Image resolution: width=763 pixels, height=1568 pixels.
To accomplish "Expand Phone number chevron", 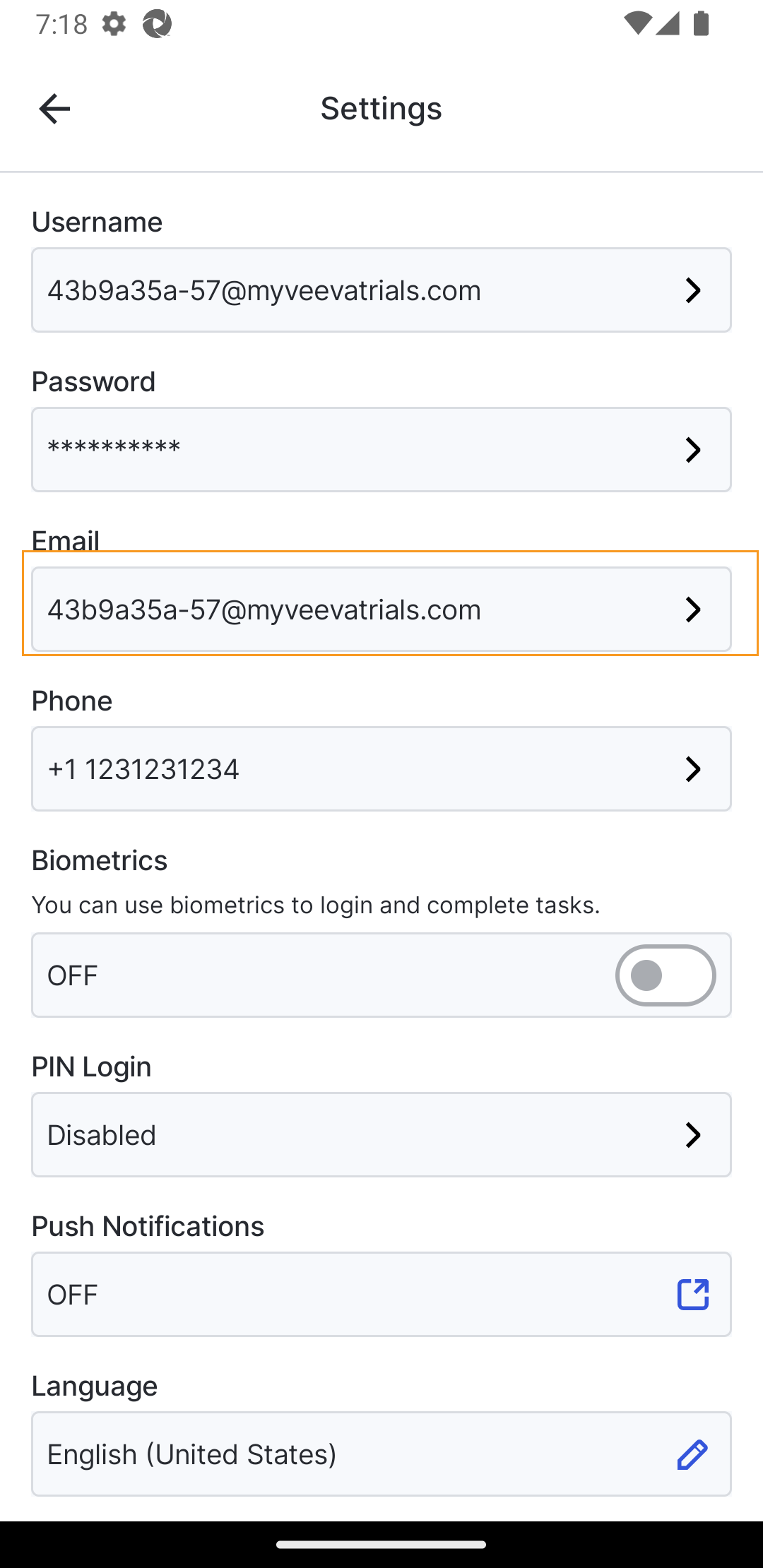I will (x=693, y=769).
